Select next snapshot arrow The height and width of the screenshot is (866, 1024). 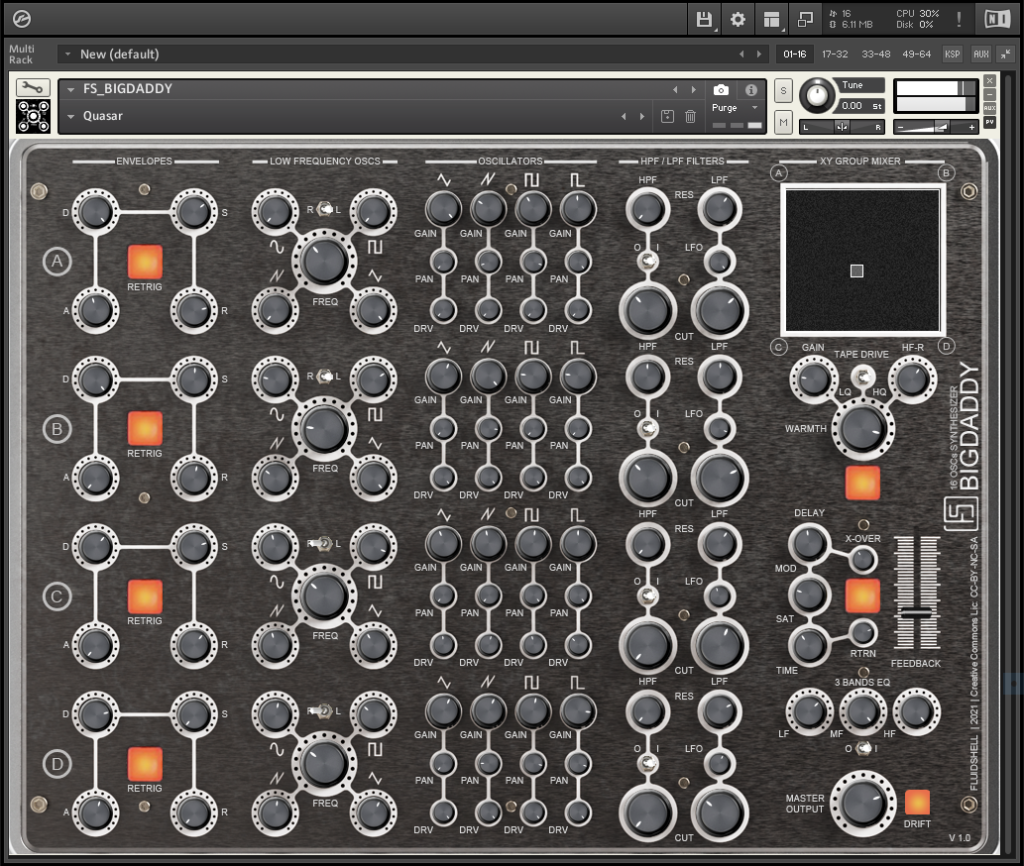point(642,116)
